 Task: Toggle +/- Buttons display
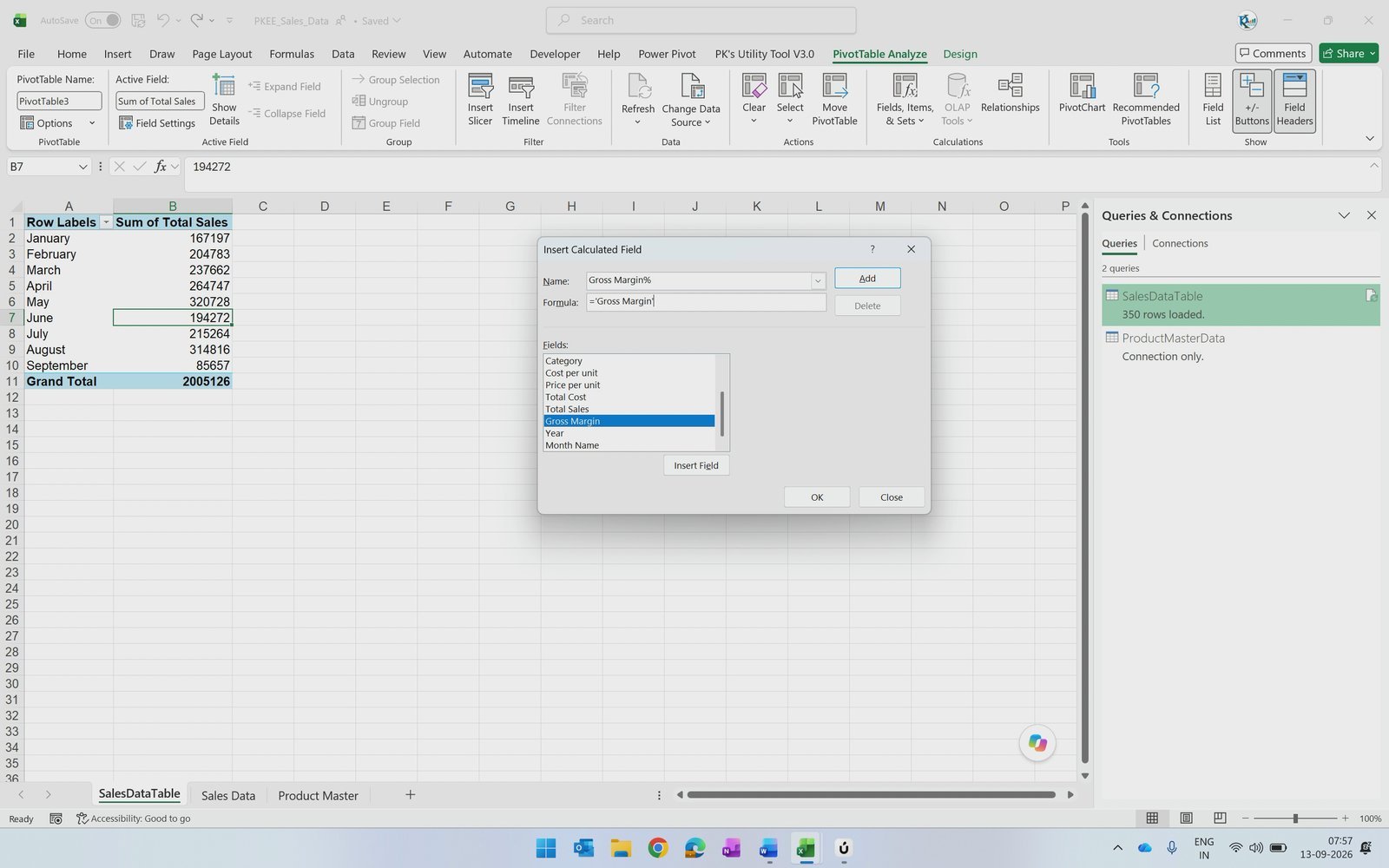click(1252, 100)
